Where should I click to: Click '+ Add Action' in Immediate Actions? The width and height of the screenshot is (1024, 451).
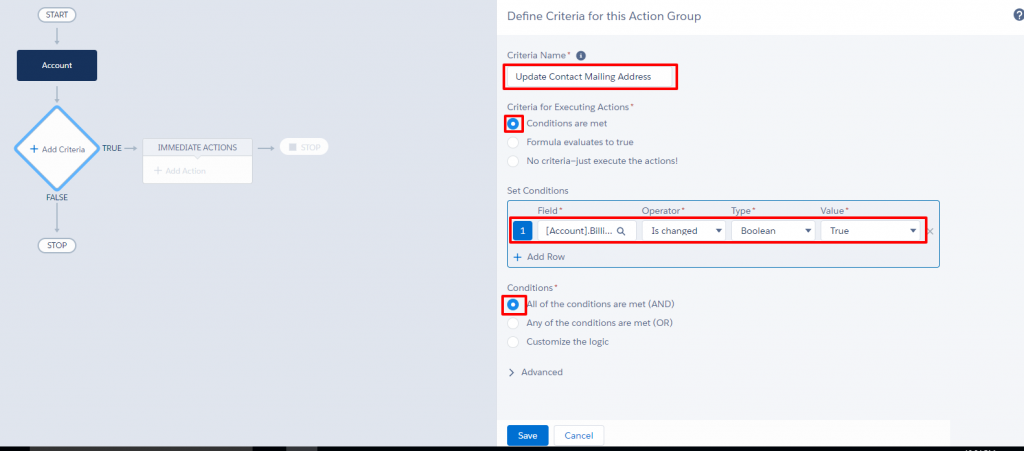point(180,171)
